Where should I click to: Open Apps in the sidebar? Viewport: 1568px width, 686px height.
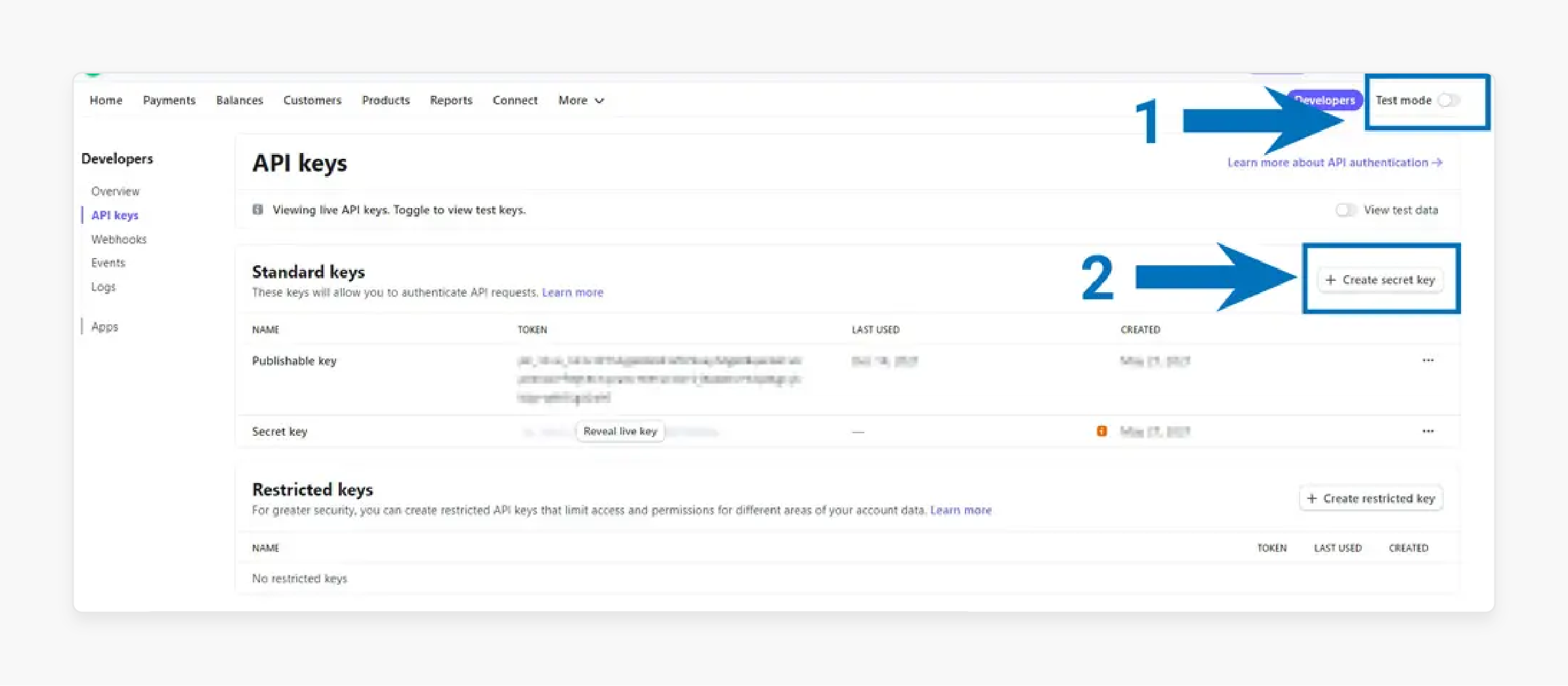(x=104, y=327)
